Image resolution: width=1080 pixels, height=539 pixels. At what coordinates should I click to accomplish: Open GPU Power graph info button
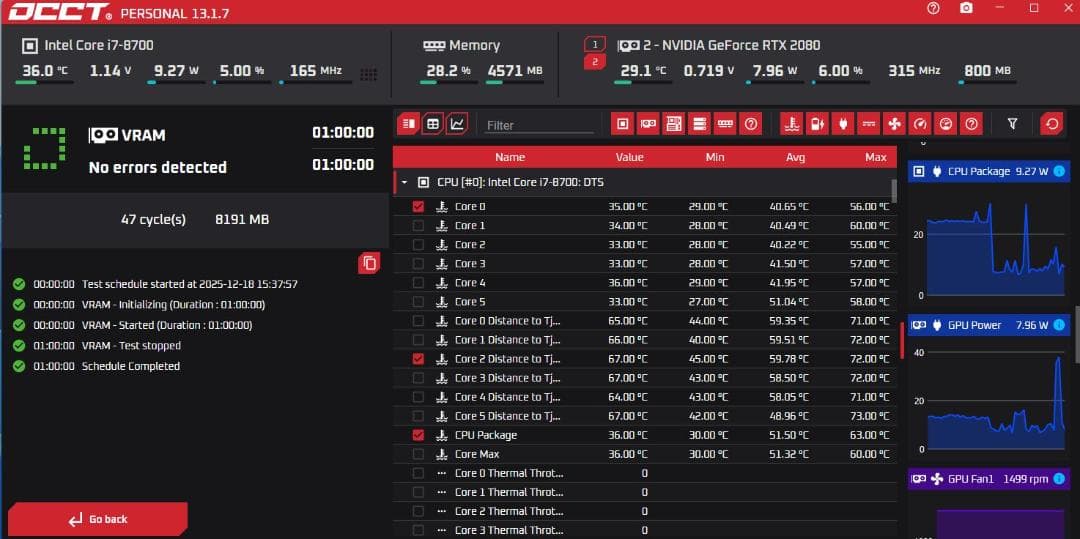(1059, 325)
